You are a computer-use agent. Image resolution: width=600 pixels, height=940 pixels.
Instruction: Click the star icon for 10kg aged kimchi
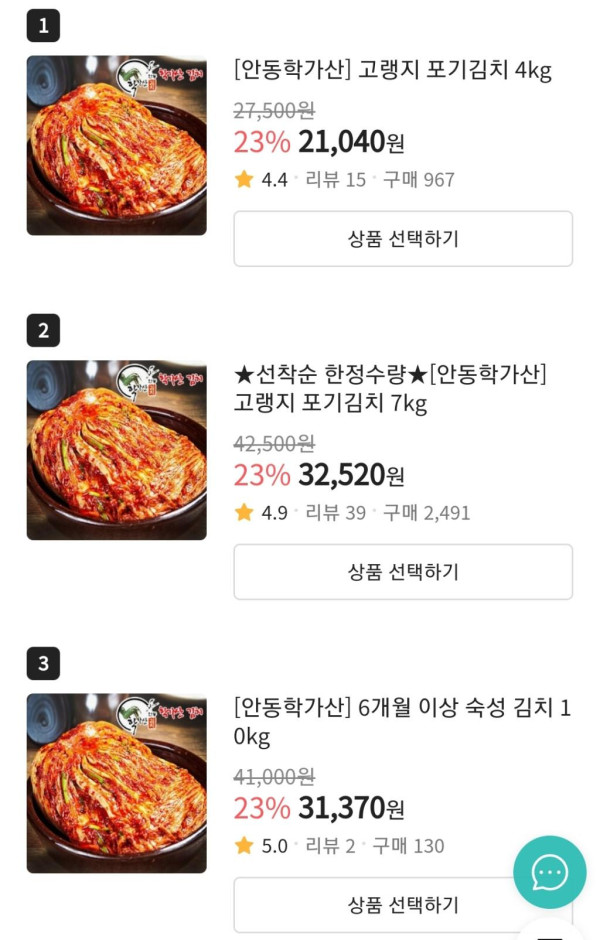click(244, 845)
